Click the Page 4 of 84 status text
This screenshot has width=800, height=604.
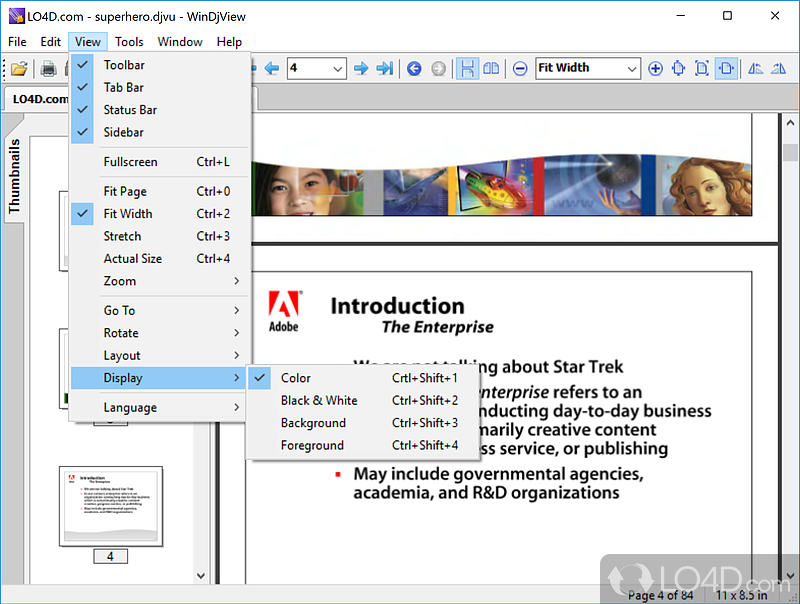[x=660, y=595]
